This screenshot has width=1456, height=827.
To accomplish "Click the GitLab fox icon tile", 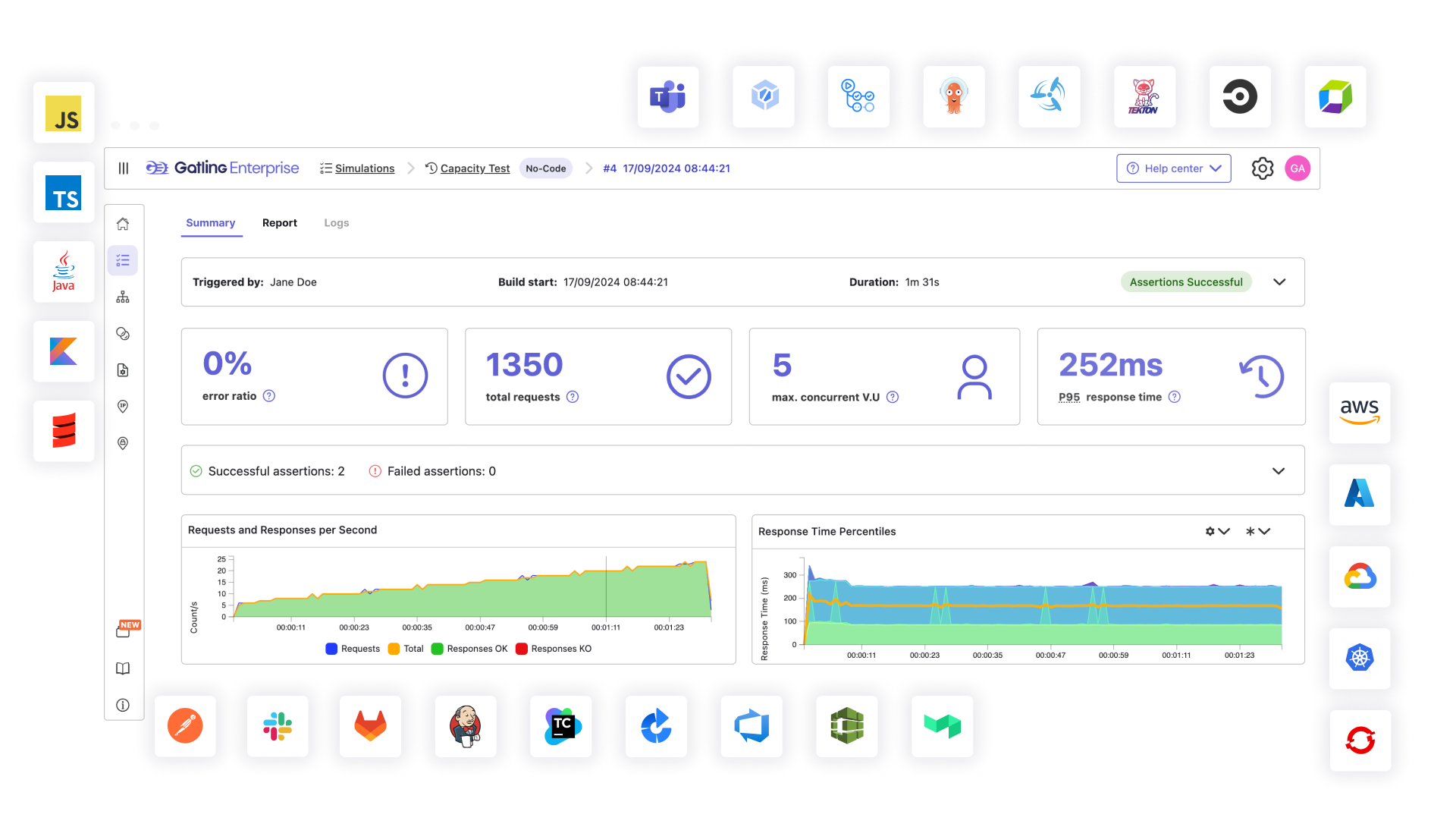I will pos(370,726).
